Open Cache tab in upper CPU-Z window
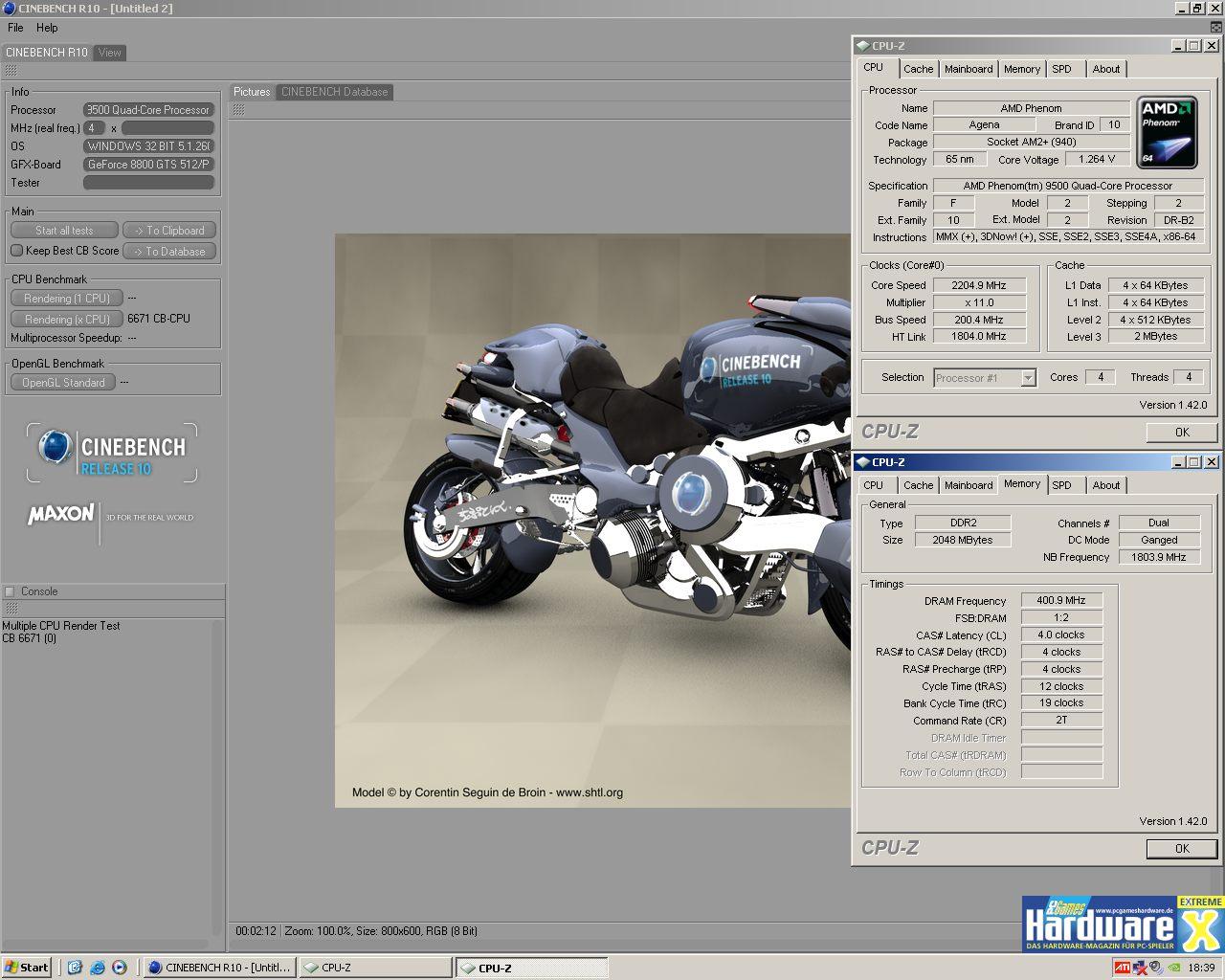The height and width of the screenshot is (980, 1225). tap(918, 69)
